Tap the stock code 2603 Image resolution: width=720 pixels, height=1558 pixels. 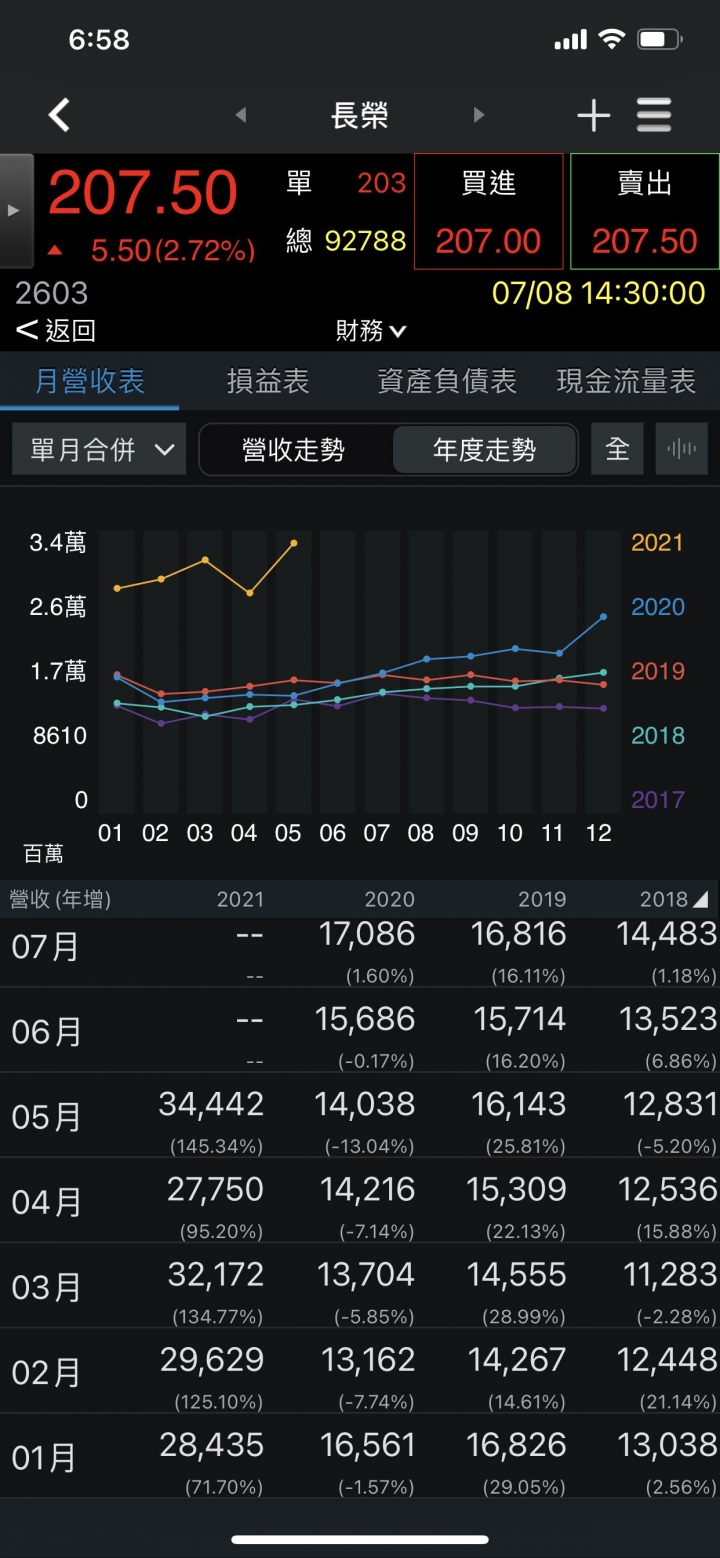point(52,293)
